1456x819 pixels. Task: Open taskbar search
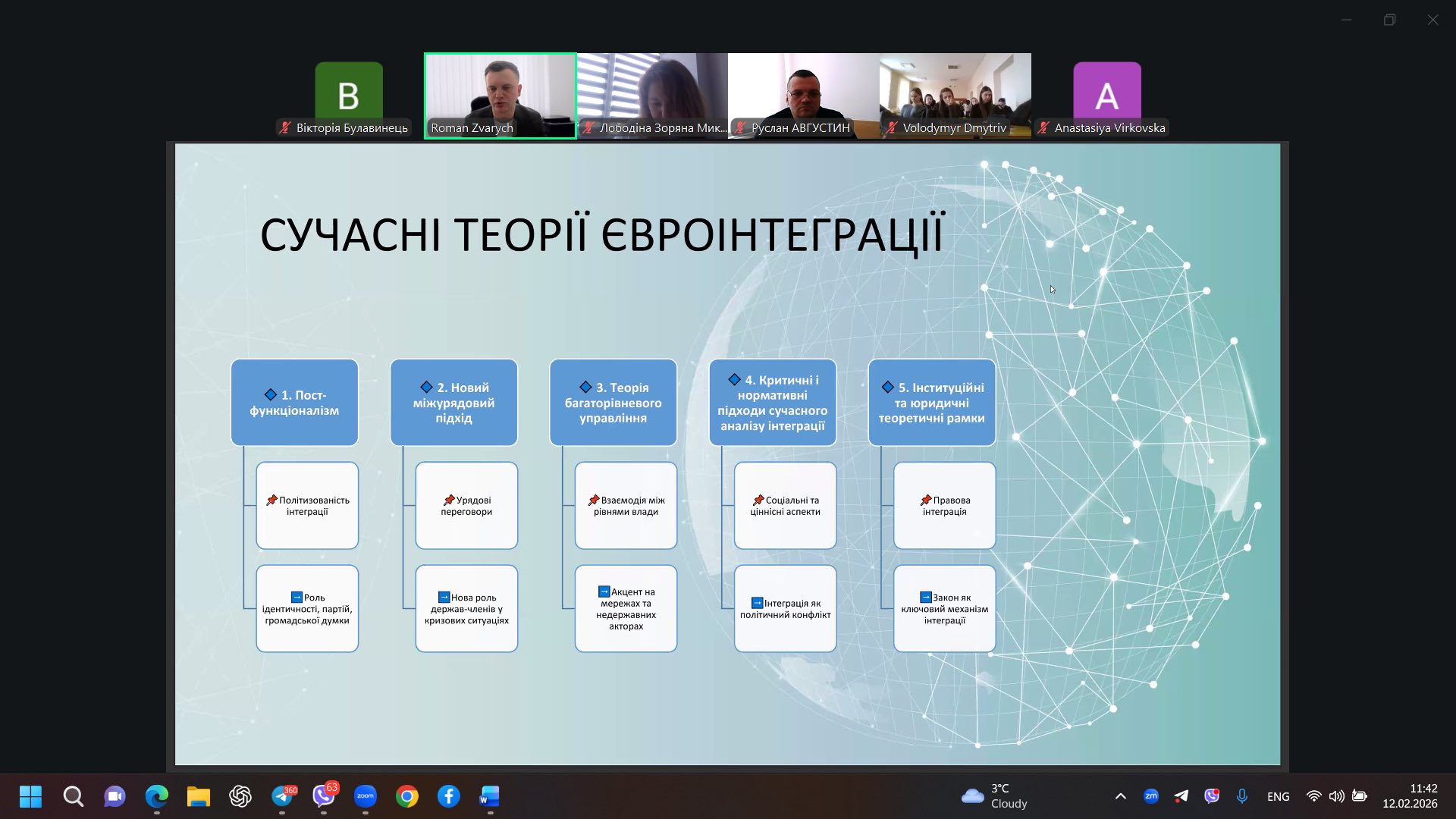[74, 796]
